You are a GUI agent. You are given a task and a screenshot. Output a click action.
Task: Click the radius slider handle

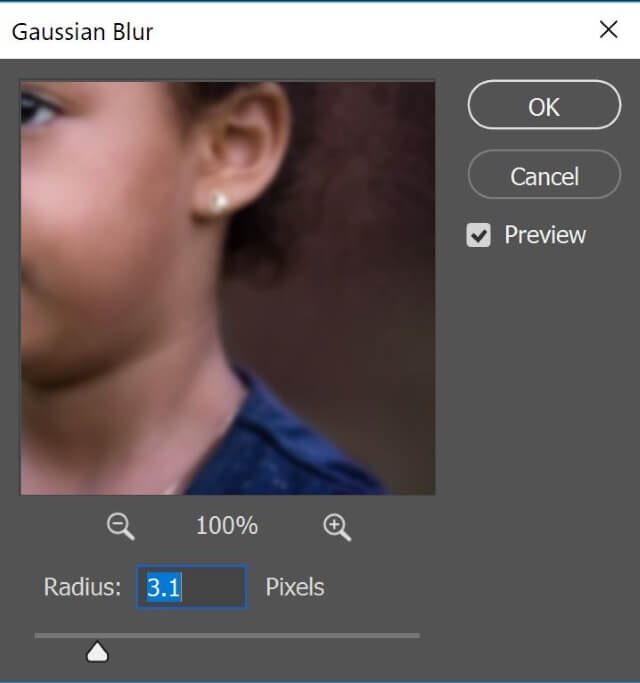[x=97, y=652]
